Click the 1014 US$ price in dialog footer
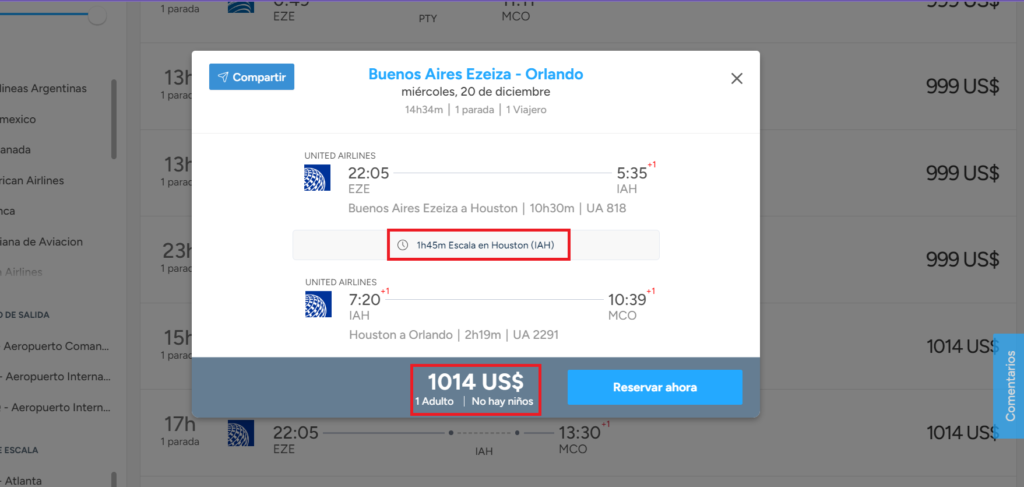The height and width of the screenshot is (487, 1024). click(475, 382)
